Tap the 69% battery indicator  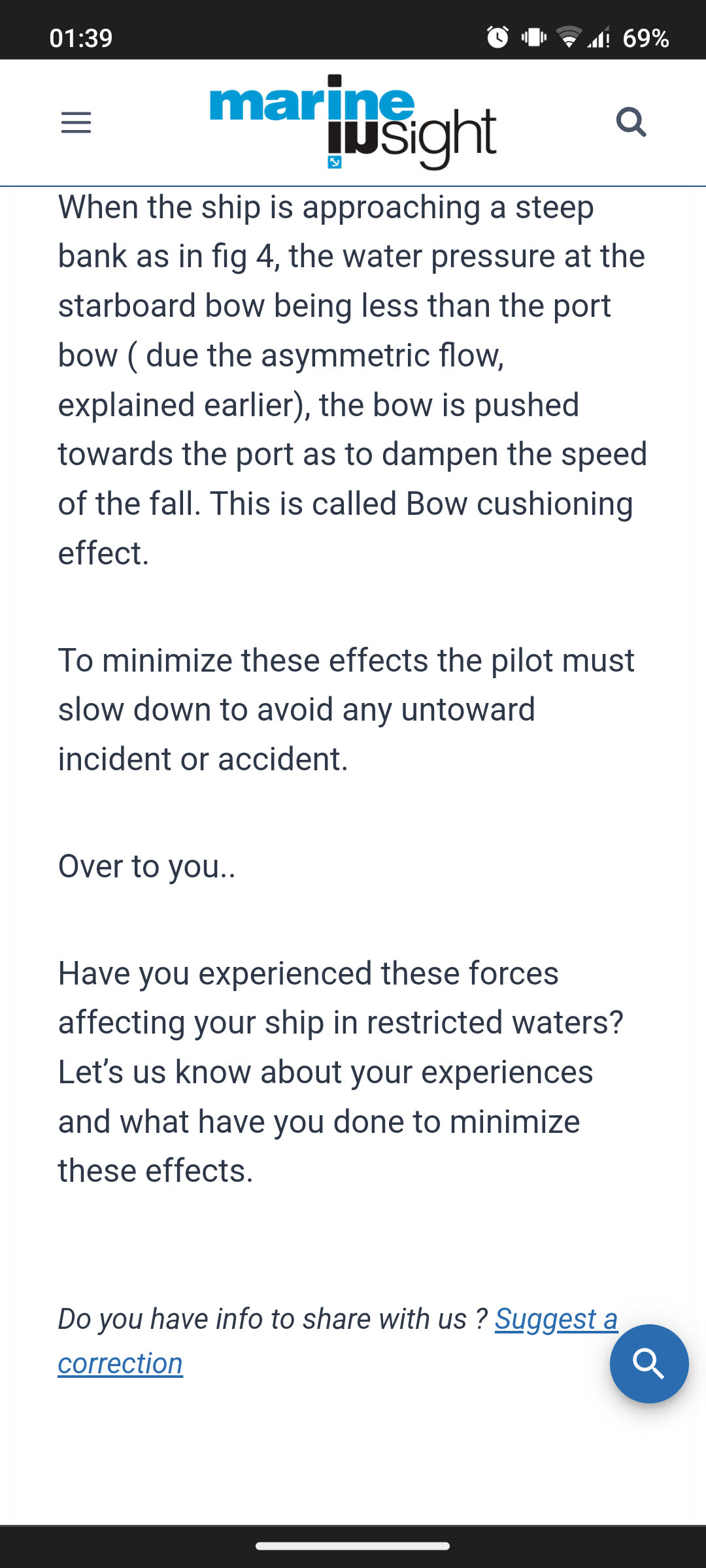[646, 39]
